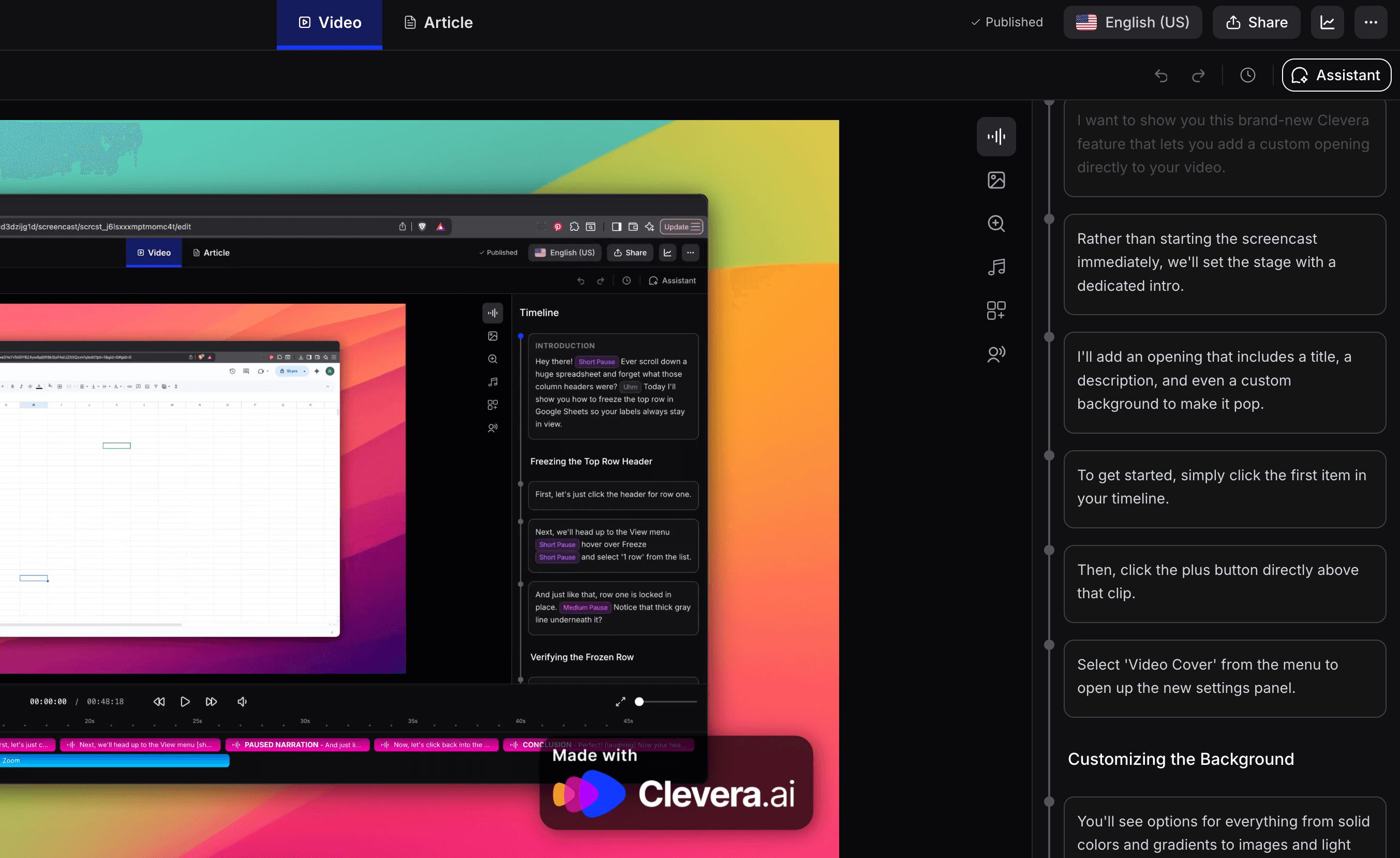Redo the last edit
The height and width of the screenshot is (858, 1400).
1198,75
